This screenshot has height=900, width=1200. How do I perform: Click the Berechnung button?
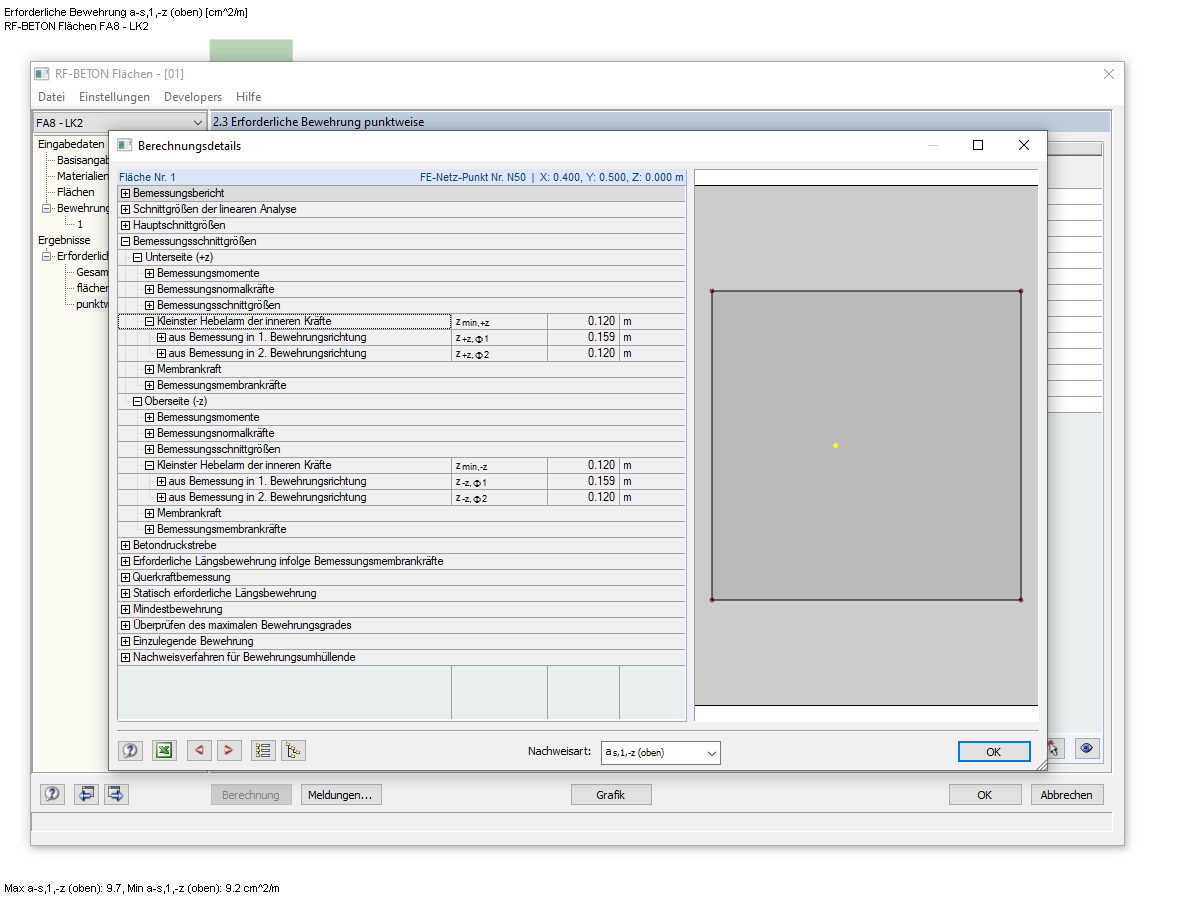(x=251, y=795)
